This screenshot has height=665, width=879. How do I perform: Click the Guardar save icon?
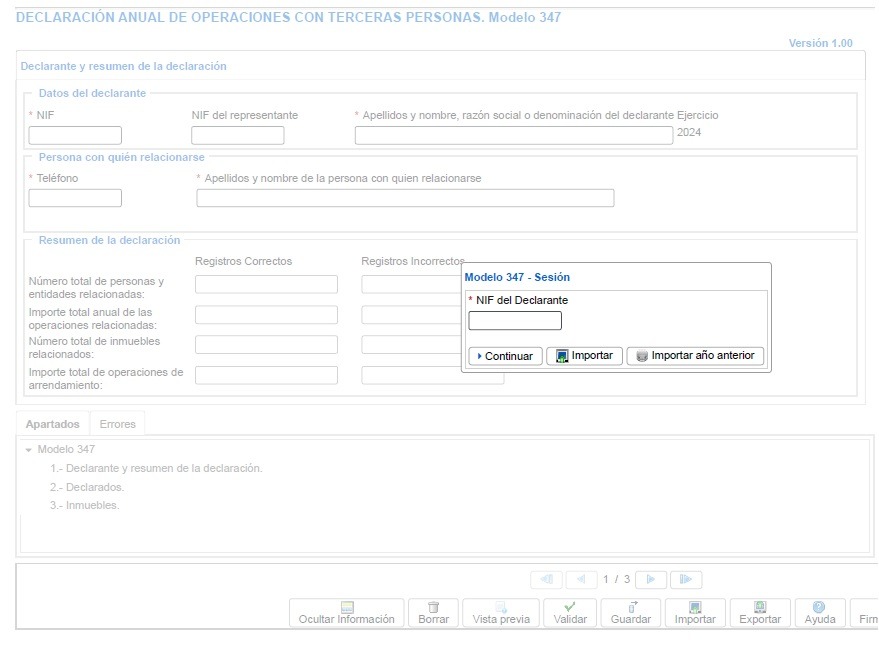[x=631, y=607]
